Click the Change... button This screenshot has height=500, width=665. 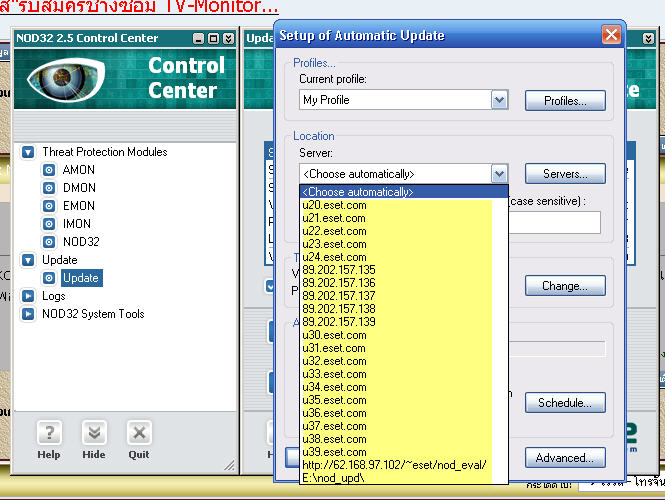click(x=565, y=286)
